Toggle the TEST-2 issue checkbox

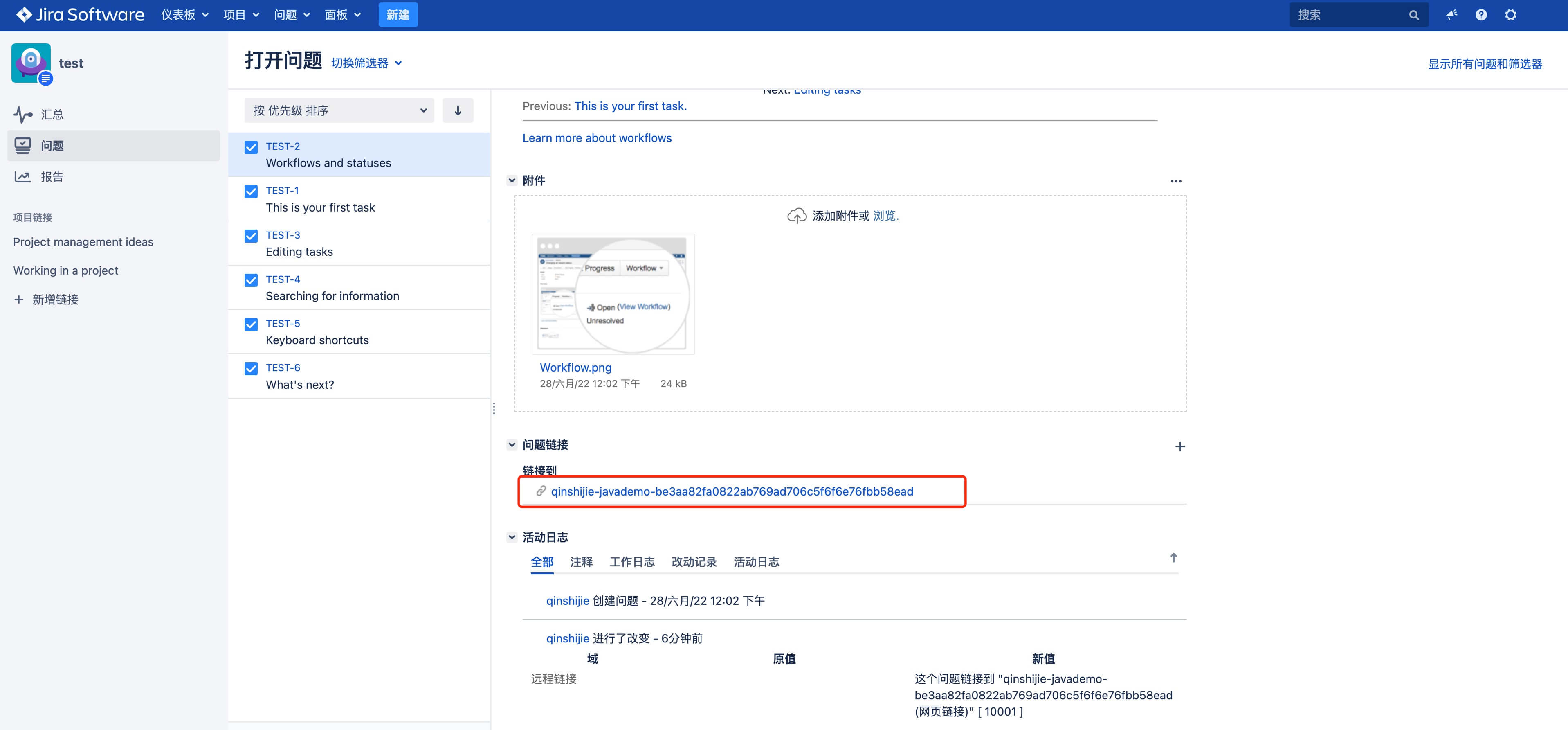pos(251,147)
